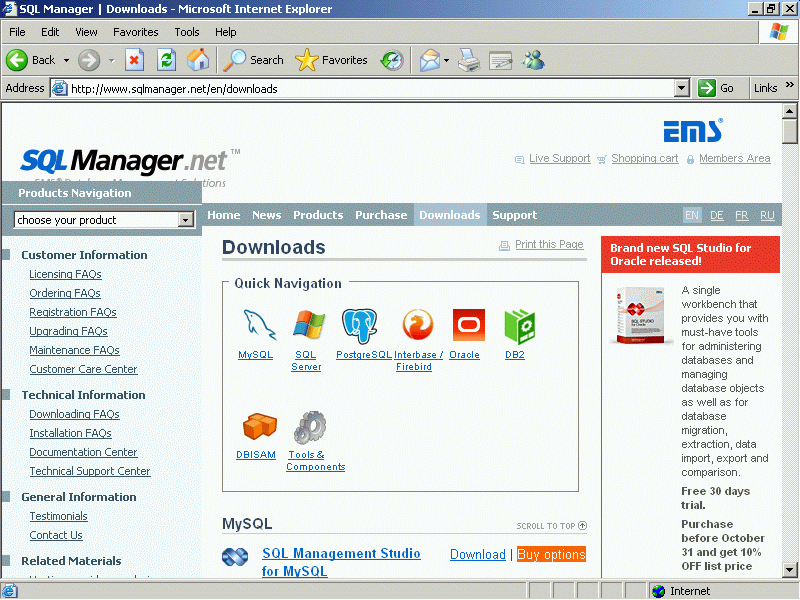The height and width of the screenshot is (600, 800).
Task: Click the red Oracle icon
Action: (469, 324)
